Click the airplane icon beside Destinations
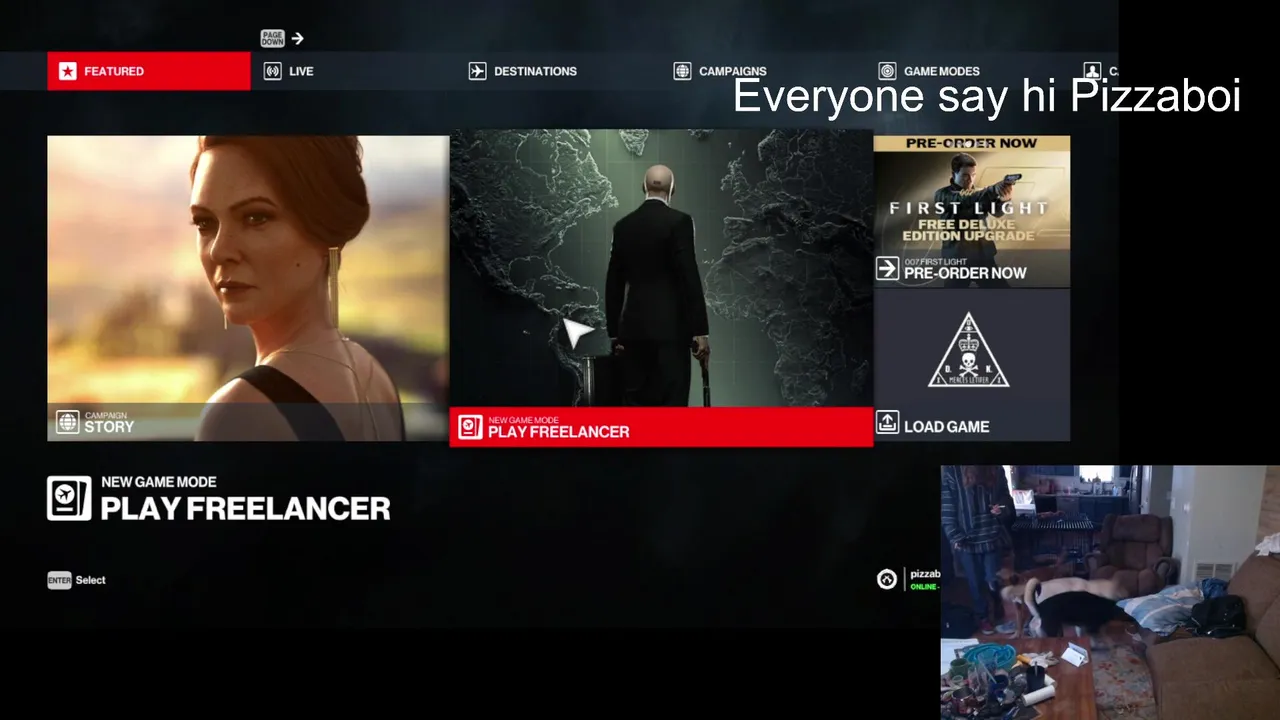Image resolution: width=1280 pixels, height=720 pixels. 477,71
